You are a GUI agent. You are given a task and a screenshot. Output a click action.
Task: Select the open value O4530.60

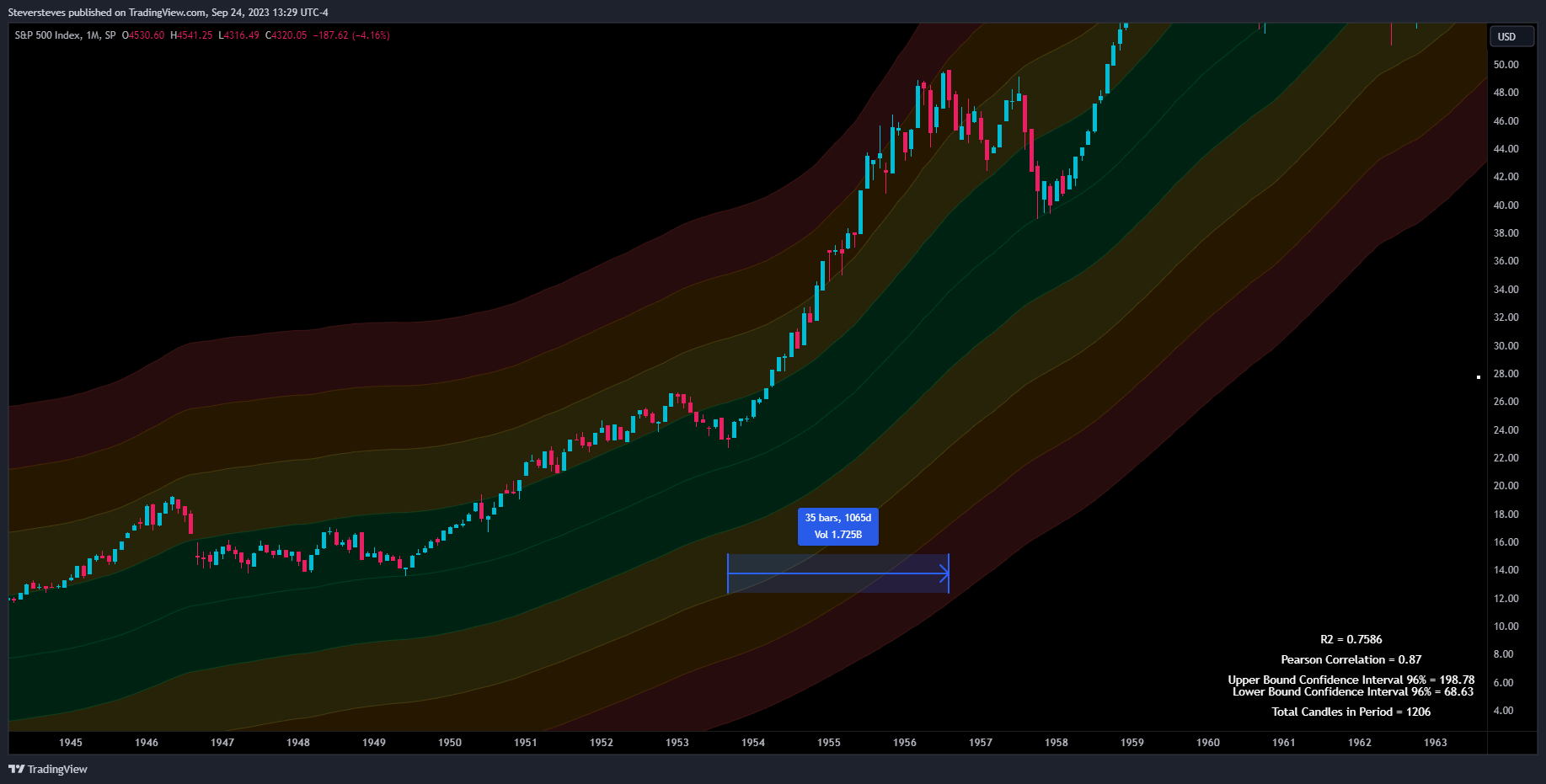point(143,35)
